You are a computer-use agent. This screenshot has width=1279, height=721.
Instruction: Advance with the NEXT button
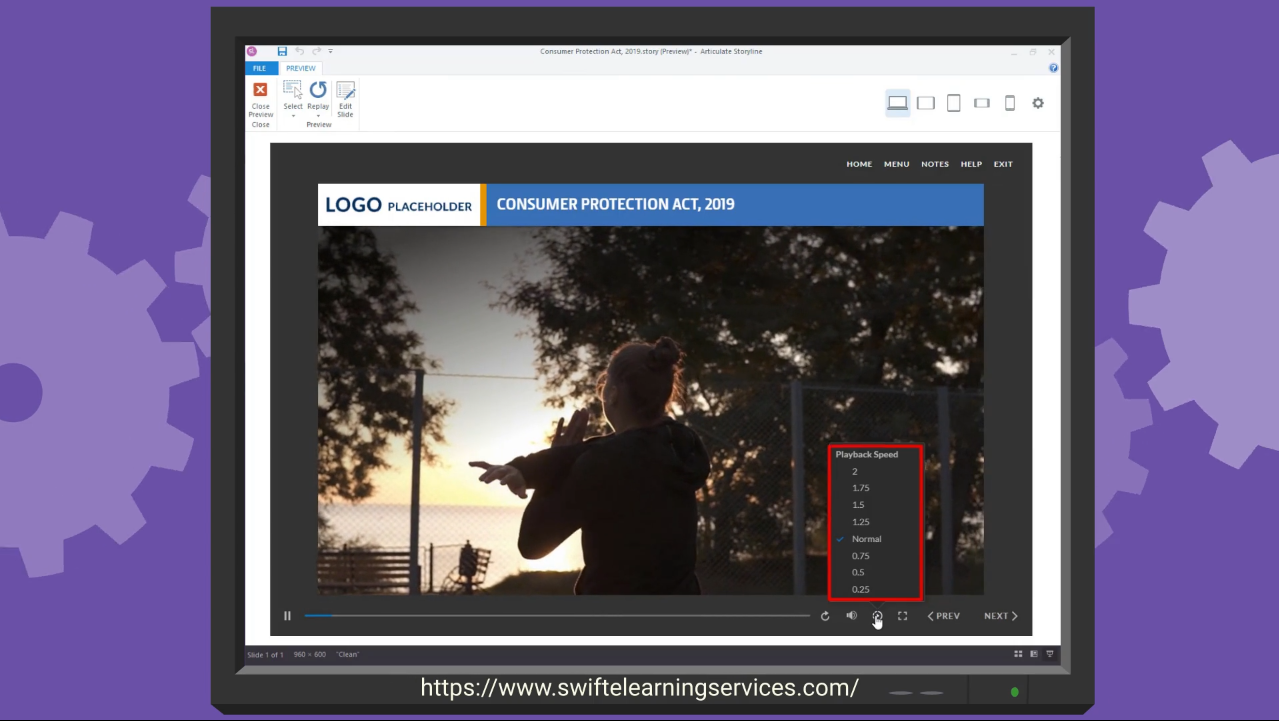1001,616
